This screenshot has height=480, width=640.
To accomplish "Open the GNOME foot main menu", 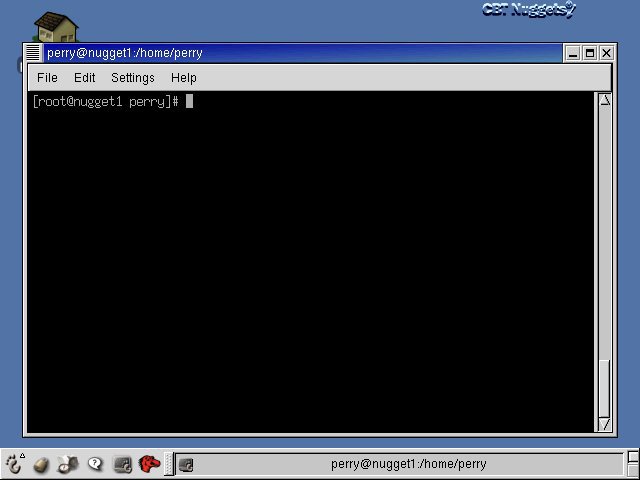I will click(13, 464).
